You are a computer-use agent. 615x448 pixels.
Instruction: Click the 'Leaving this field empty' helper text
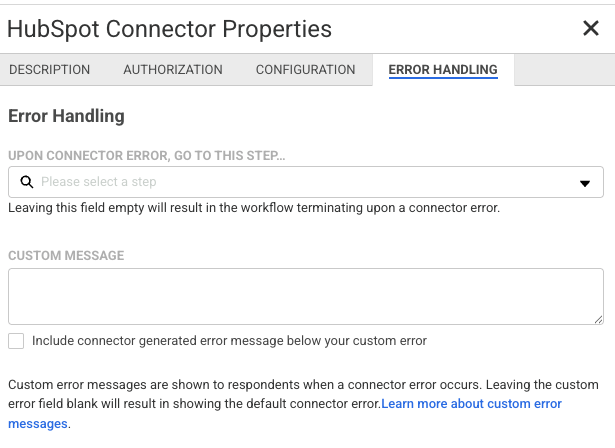coord(253,208)
